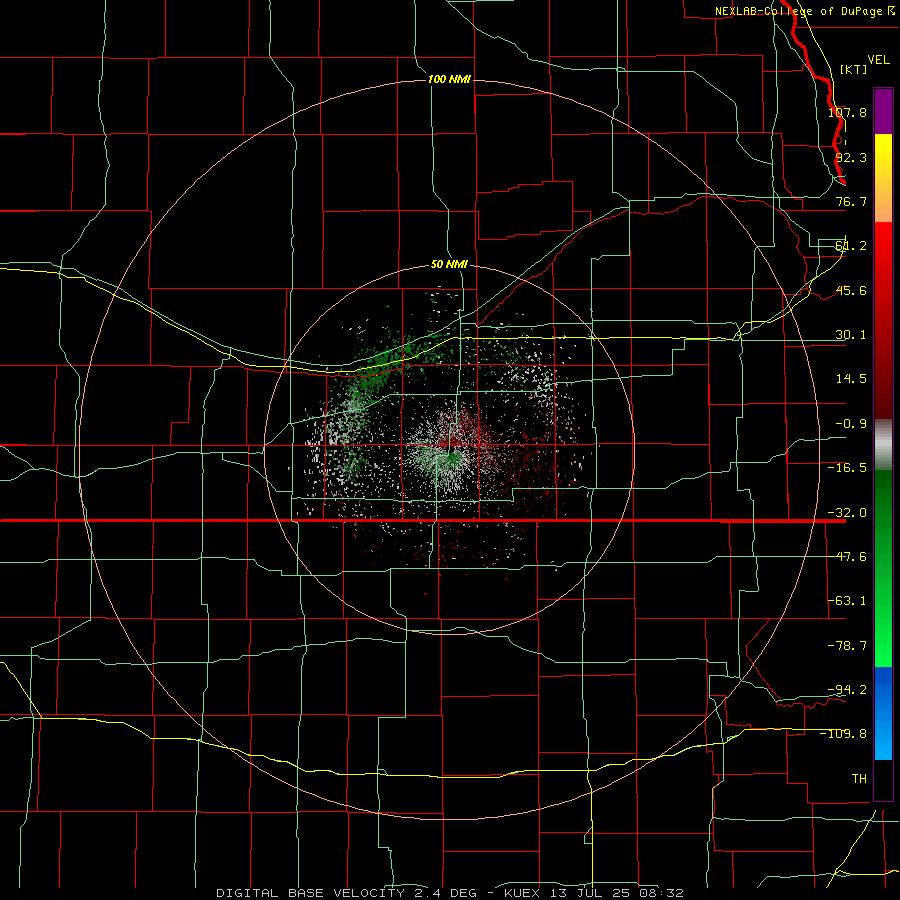Click the -16.5 legend value
The image size is (900, 900).
(x=847, y=468)
